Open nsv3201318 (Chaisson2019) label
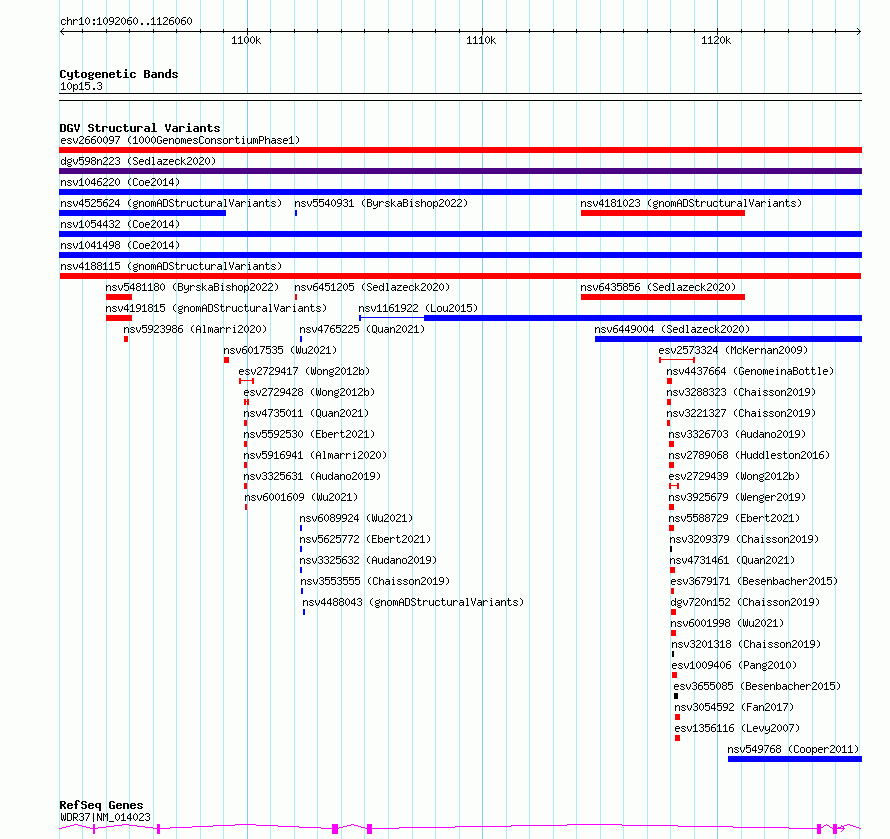Screen dimensions: 890x839 point(746,644)
